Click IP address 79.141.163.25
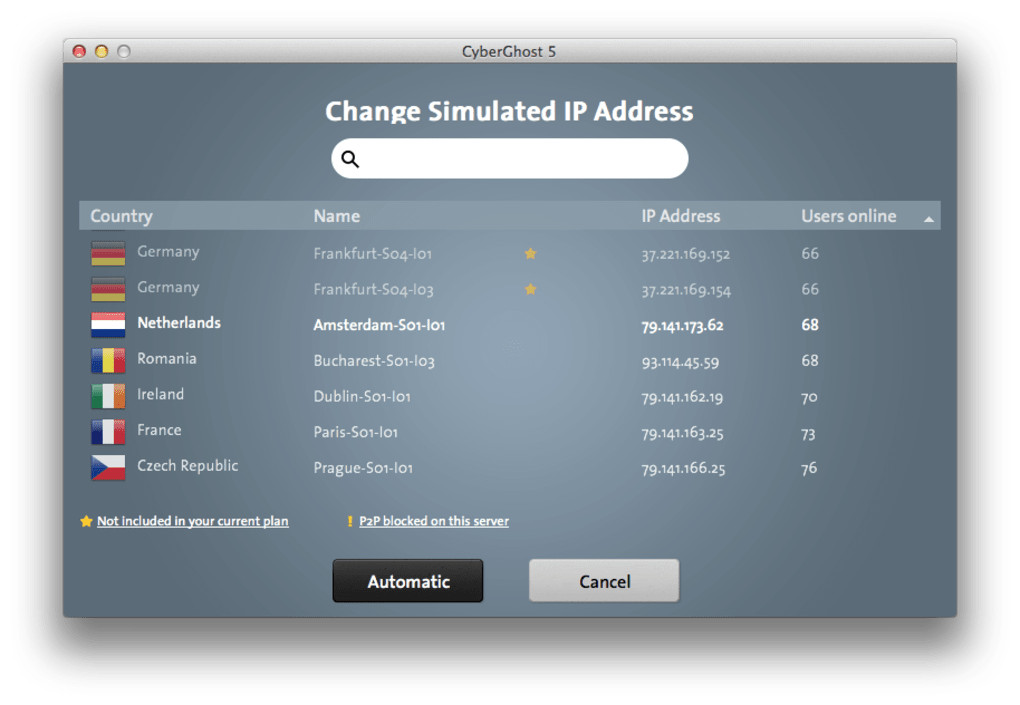1020x705 pixels. (682, 433)
